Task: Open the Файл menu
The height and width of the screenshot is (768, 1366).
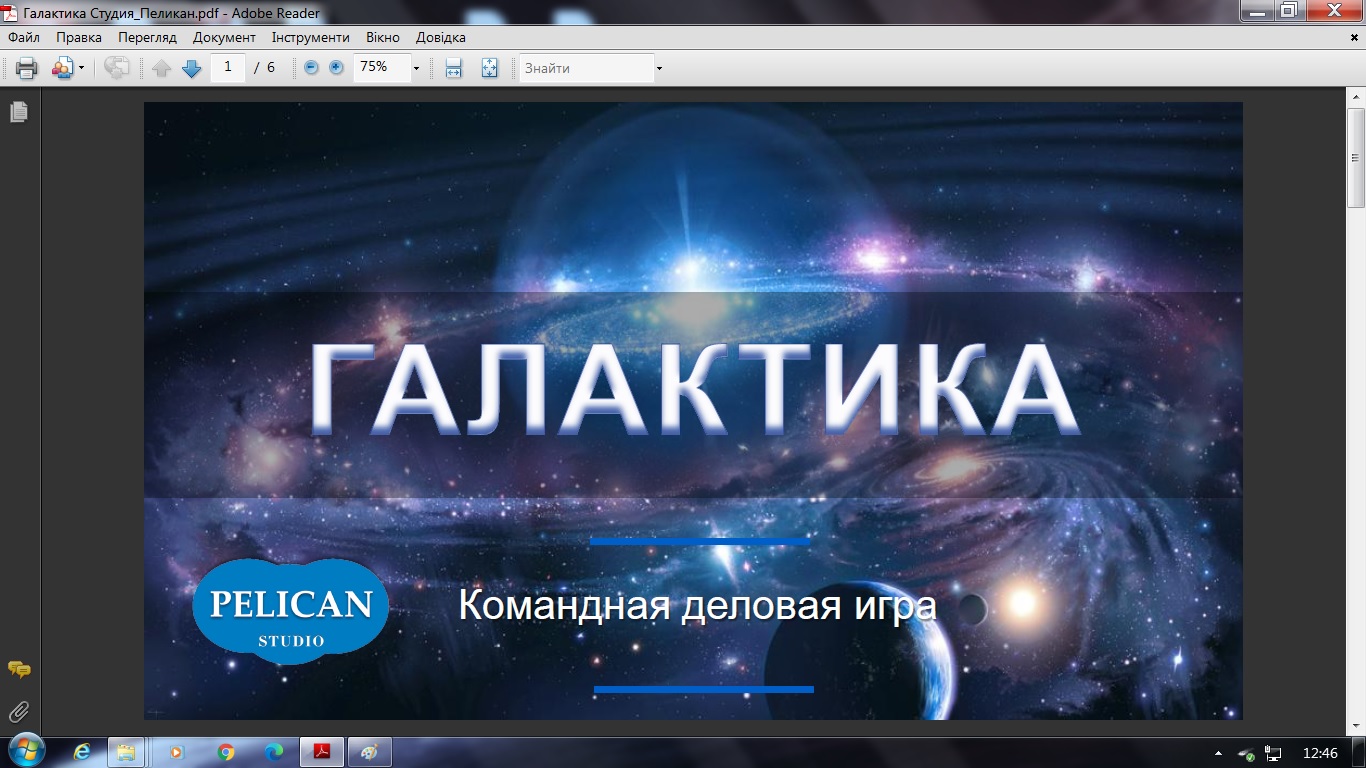Action: tap(24, 37)
